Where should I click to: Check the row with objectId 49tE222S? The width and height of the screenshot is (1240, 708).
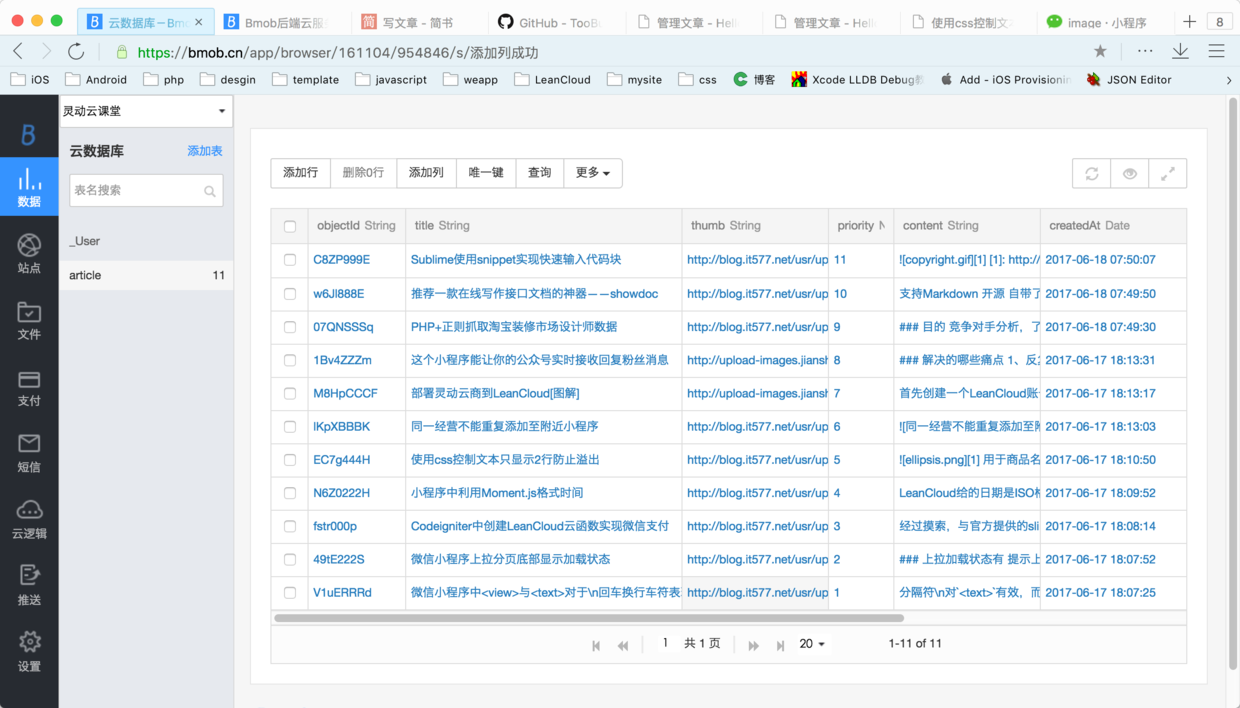pyautogui.click(x=290, y=559)
